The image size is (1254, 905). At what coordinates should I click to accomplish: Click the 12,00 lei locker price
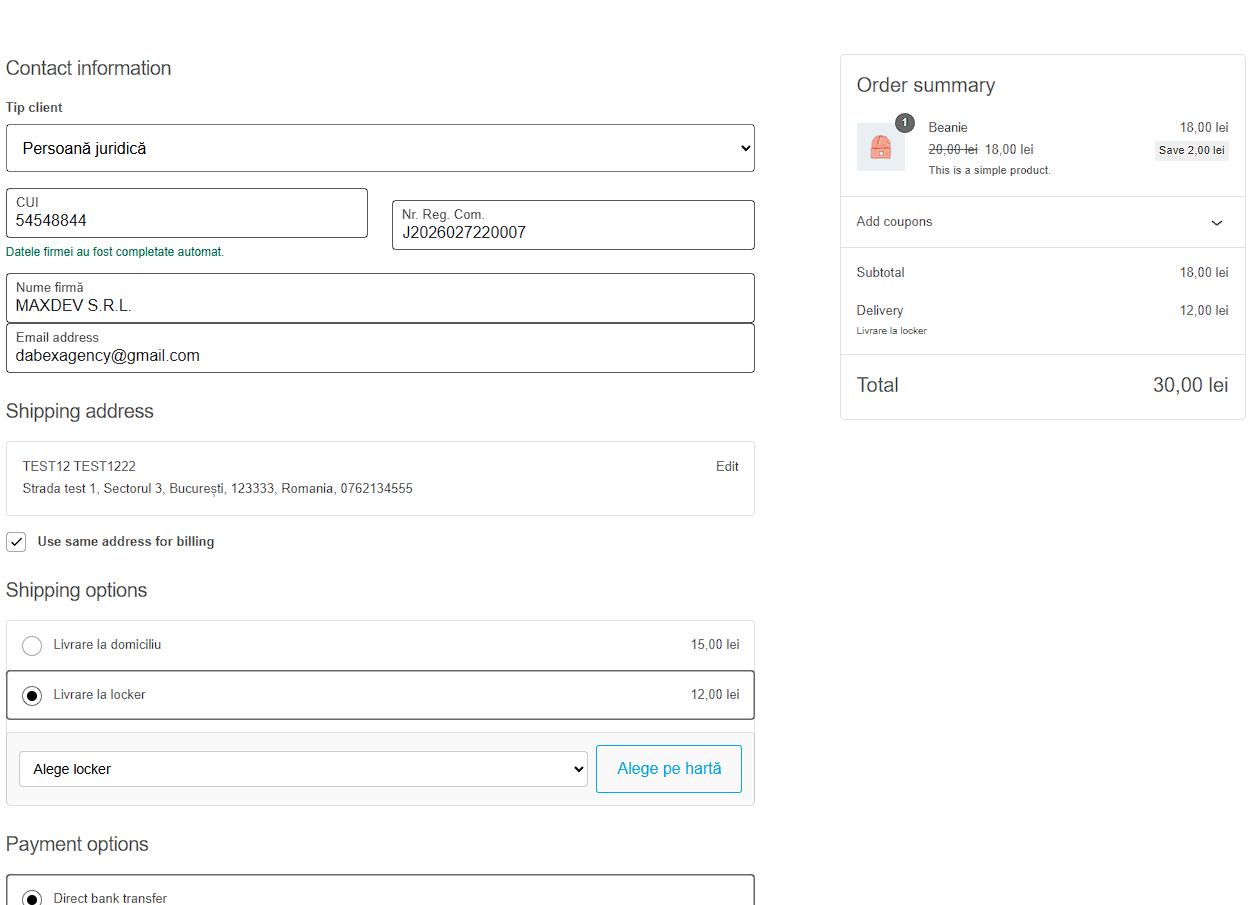[715, 694]
